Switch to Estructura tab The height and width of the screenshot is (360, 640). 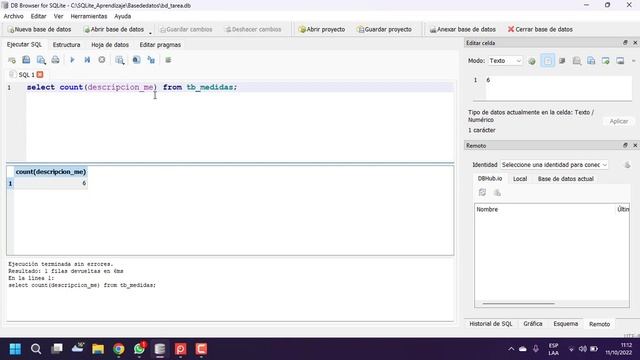point(67,44)
